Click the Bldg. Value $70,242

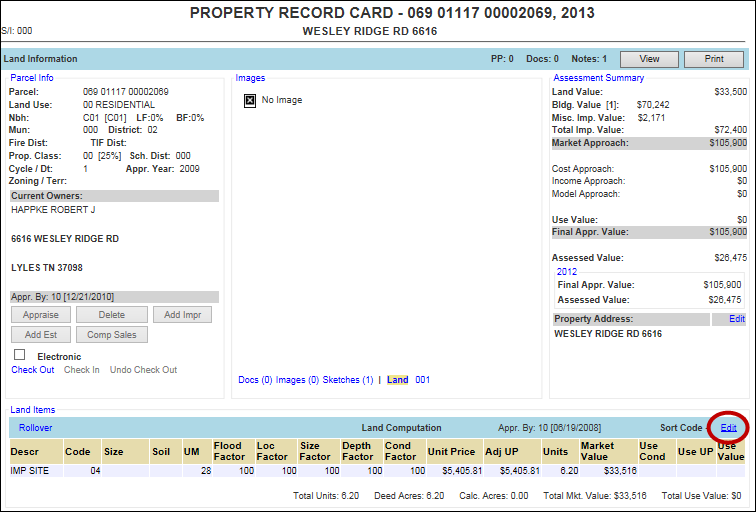(x=653, y=105)
